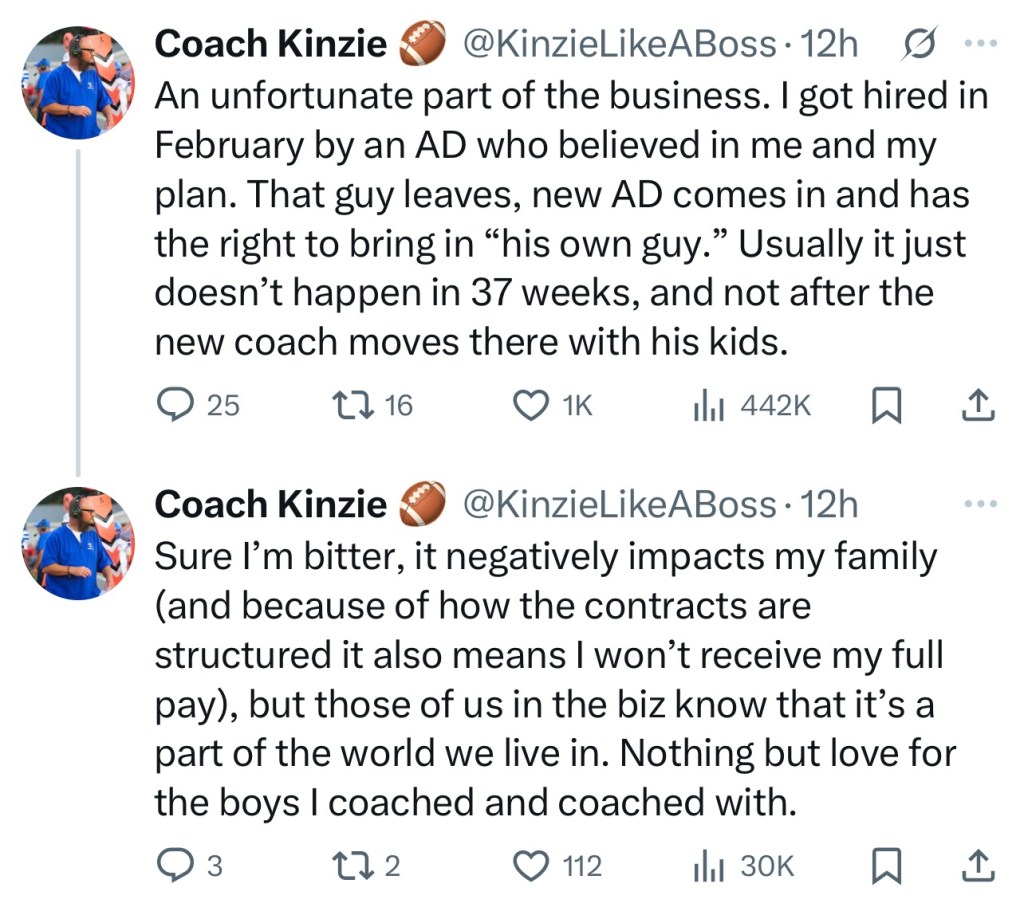Reply to the 'Sure I'm bitter' tweet
The image size is (1024, 911).
coord(180,866)
